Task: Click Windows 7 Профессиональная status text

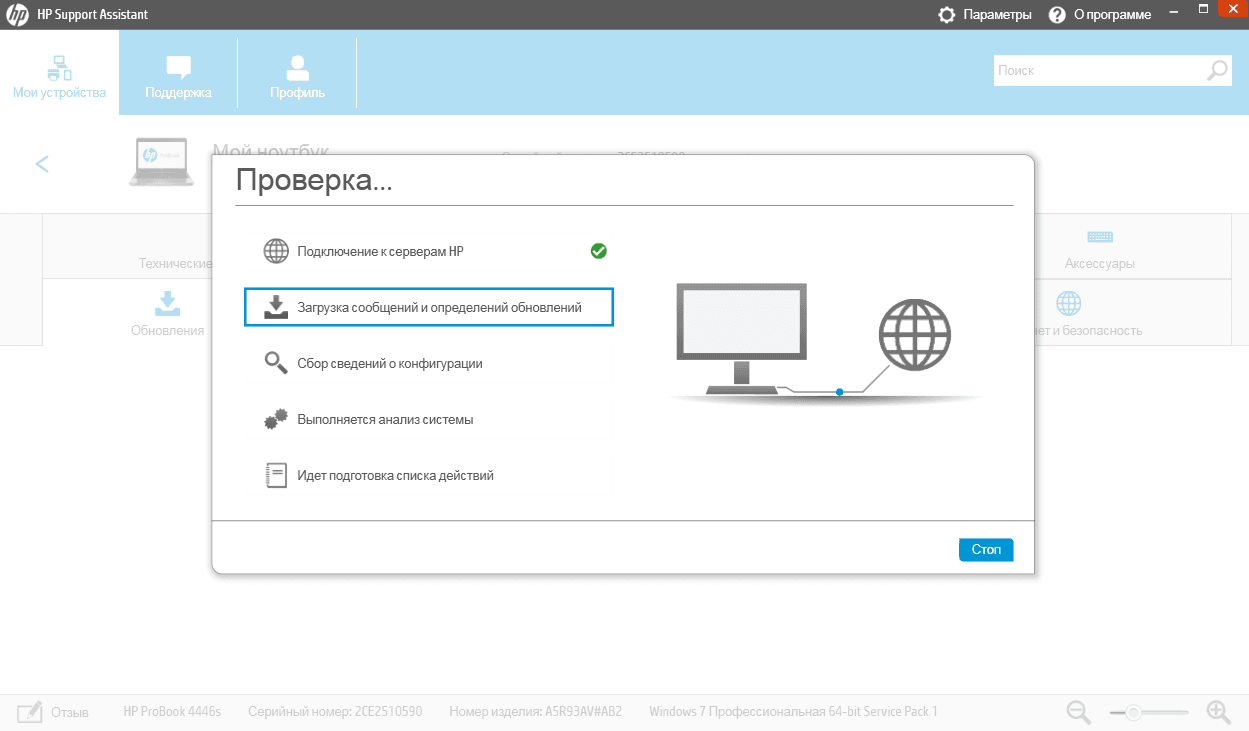Action: click(793, 712)
